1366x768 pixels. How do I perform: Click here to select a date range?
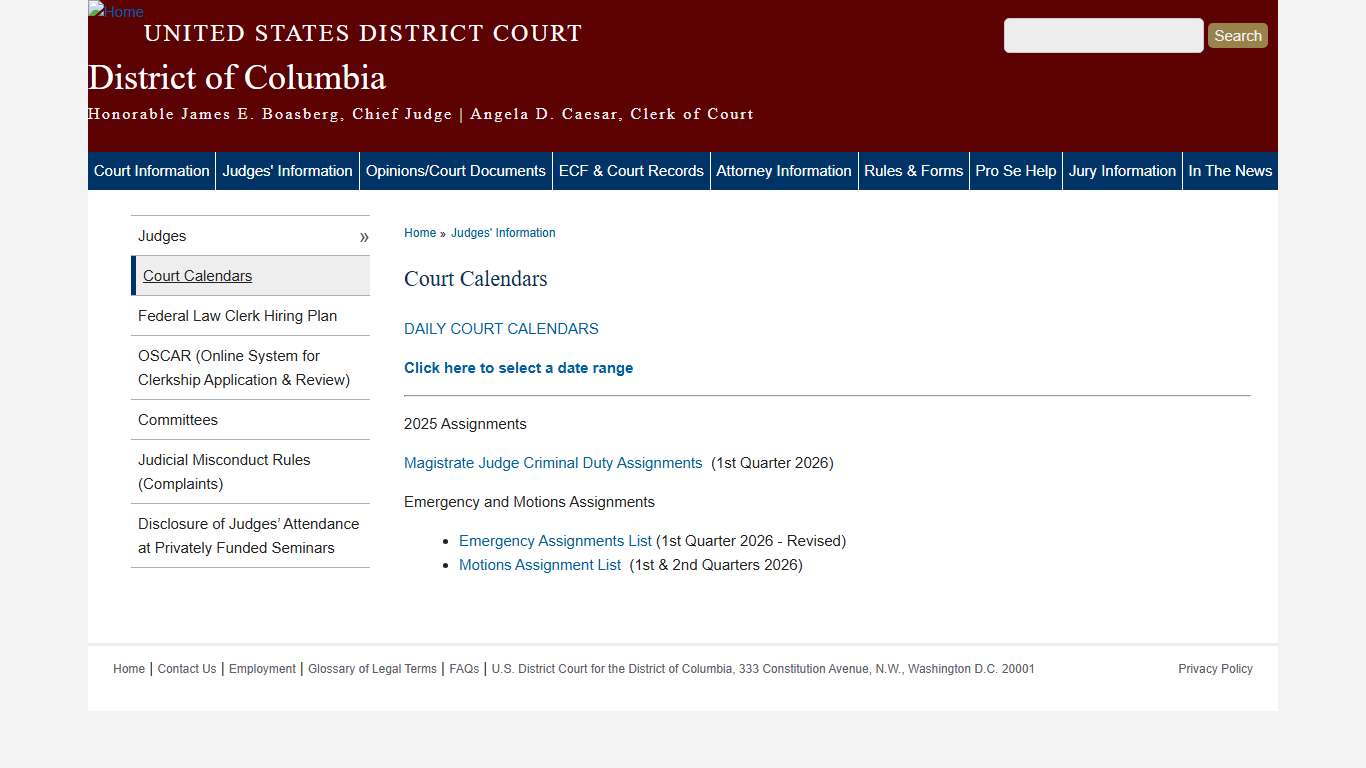tap(518, 368)
